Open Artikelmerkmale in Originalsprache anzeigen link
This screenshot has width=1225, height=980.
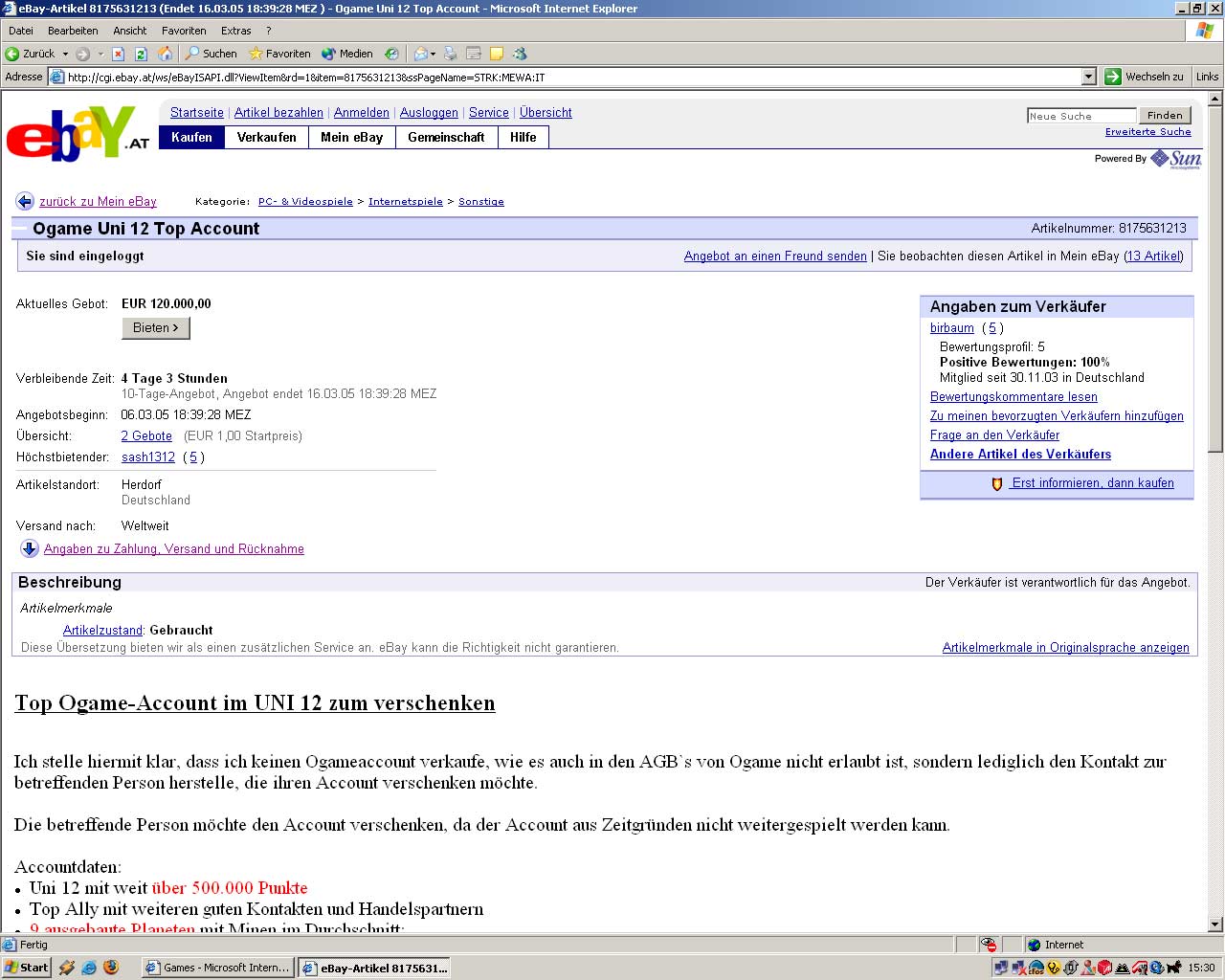(x=1066, y=647)
